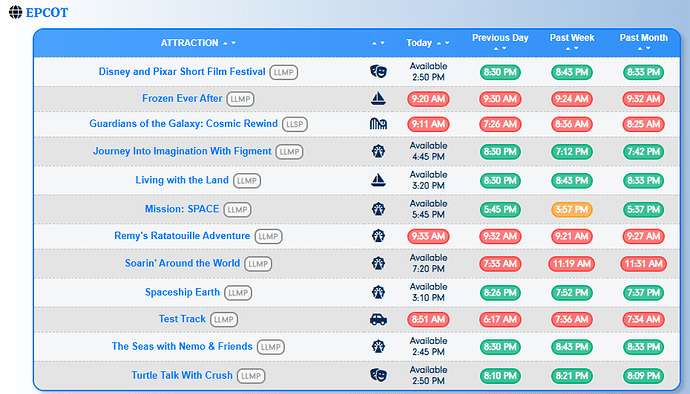Click Frozen Ever After's 9:24 AM Past Week pill
This screenshot has width=690, height=394.
[x=572, y=99]
